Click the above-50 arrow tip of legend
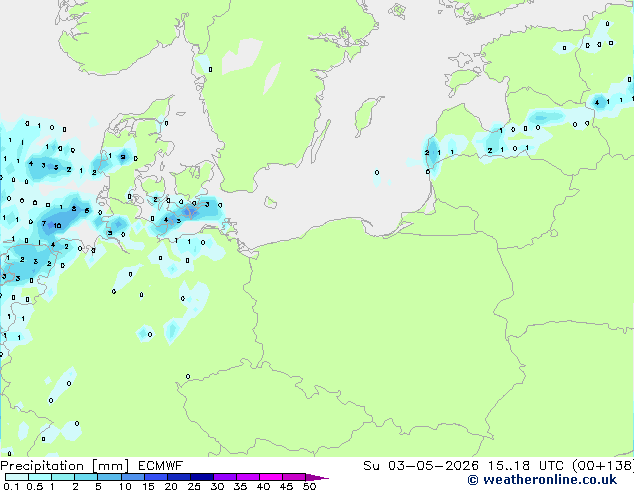The width and height of the screenshot is (634, 490). (x=317, y=477)
